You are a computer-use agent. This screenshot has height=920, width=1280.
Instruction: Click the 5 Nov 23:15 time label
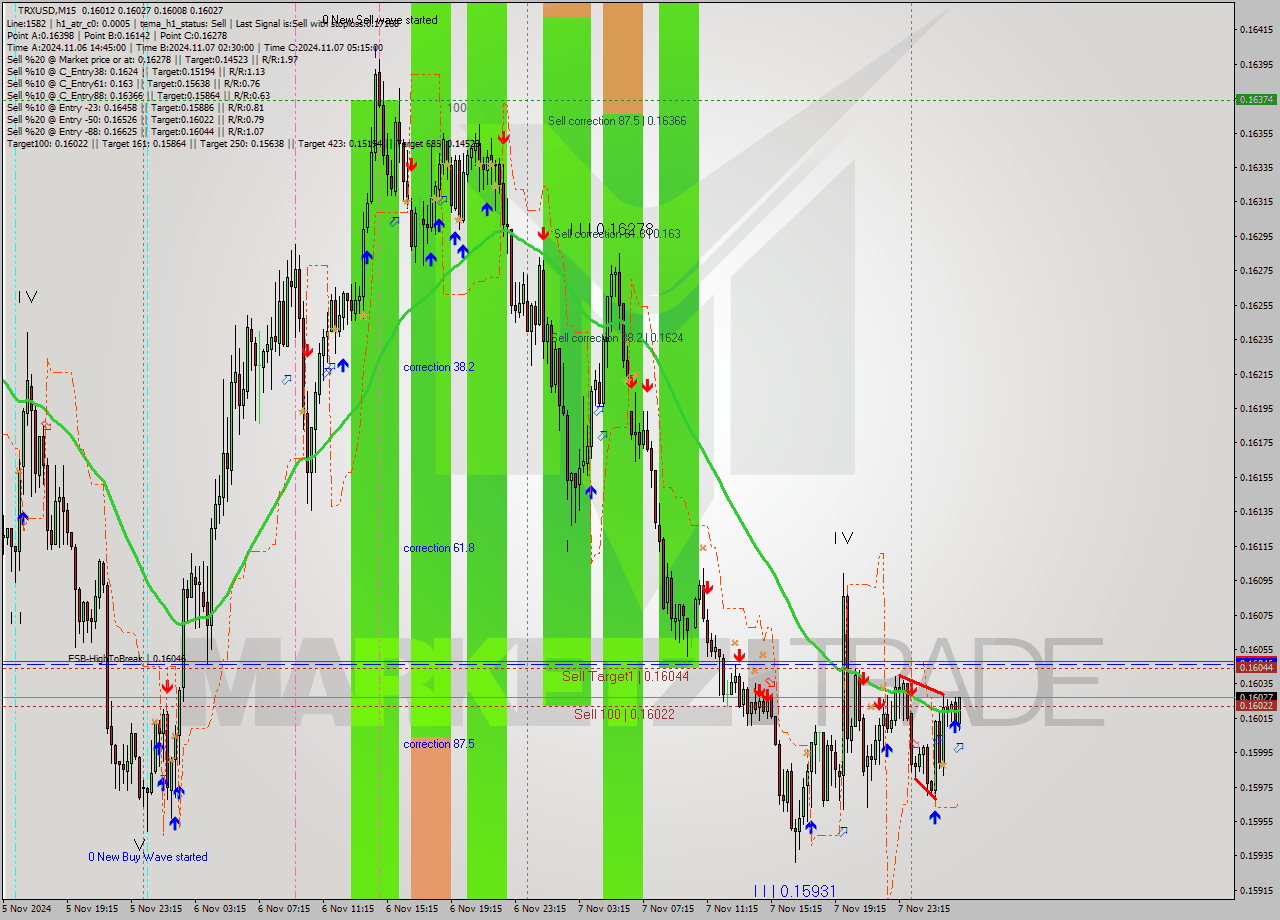155,909
